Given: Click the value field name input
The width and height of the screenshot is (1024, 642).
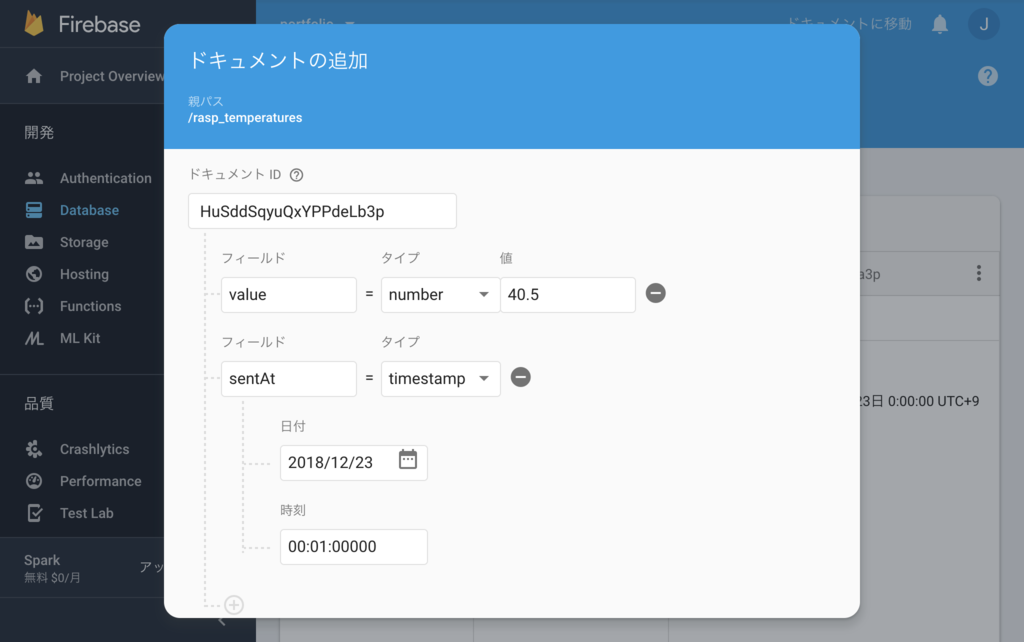Looking at the screenshot, I should (x=289, y=295).
